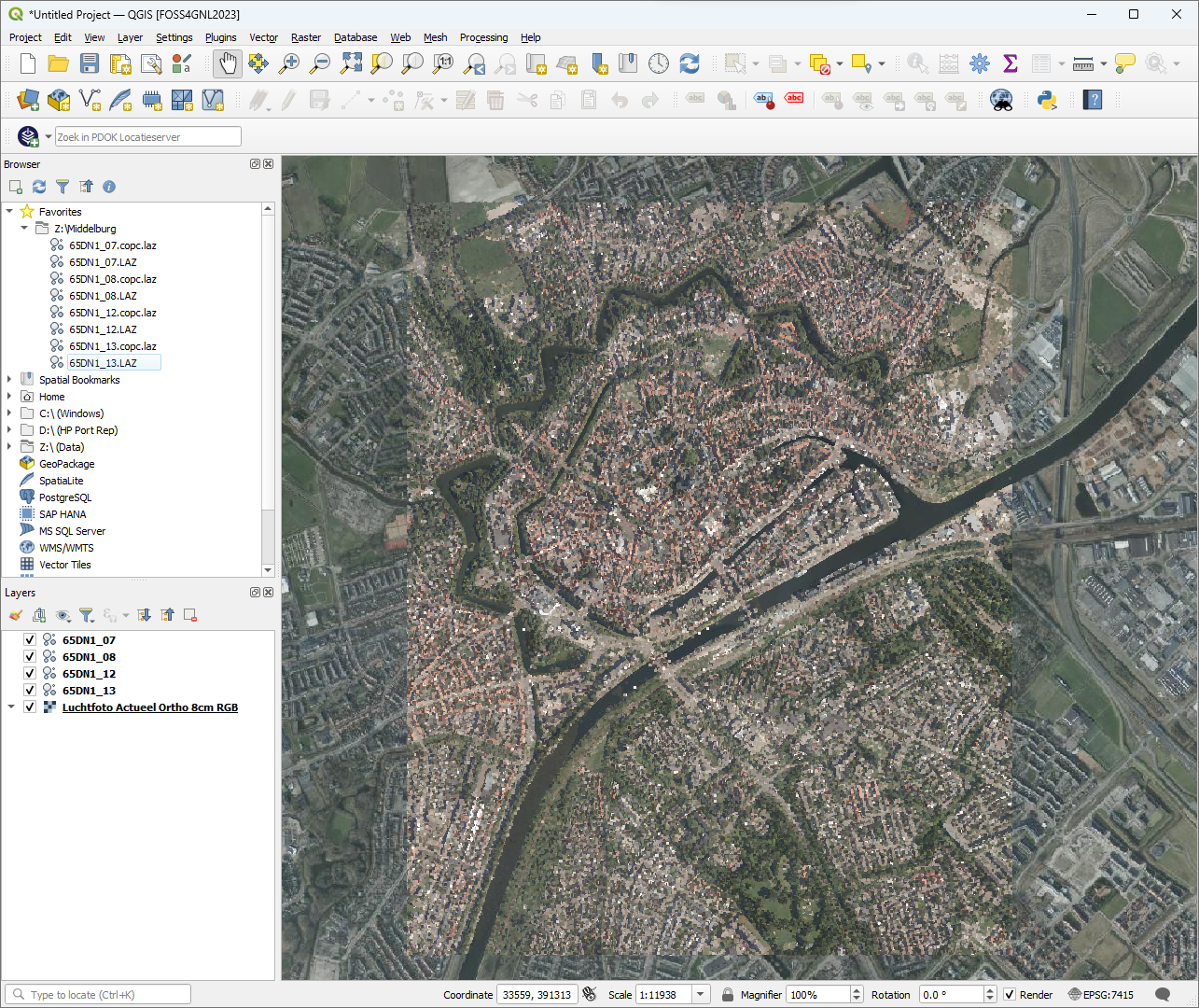The image size is (1199, 1008).
Task: Hide the 65DN1_07 layer
Action: pos(28,639)
